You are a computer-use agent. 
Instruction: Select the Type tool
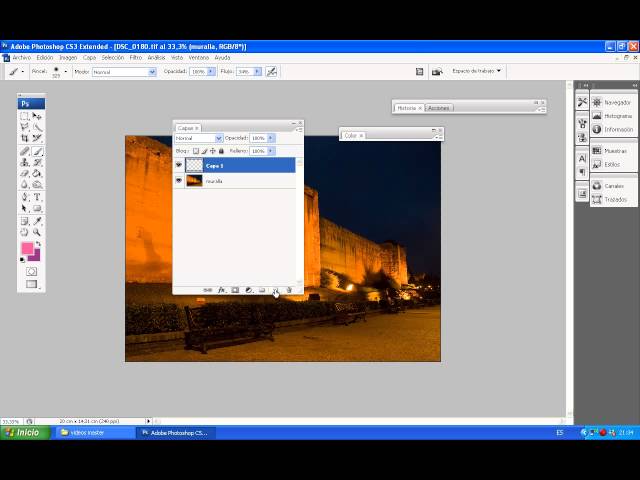click(x=37, y=197)
